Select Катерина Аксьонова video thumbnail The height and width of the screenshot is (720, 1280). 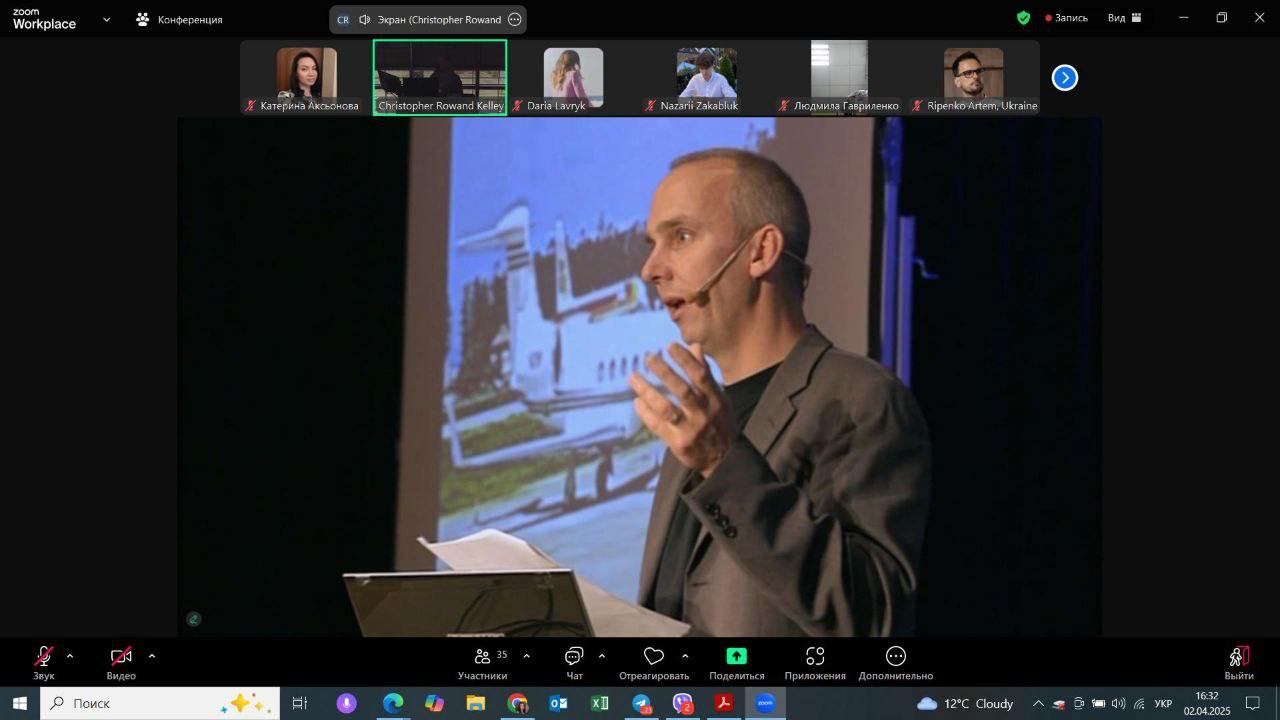coord(307,78)
